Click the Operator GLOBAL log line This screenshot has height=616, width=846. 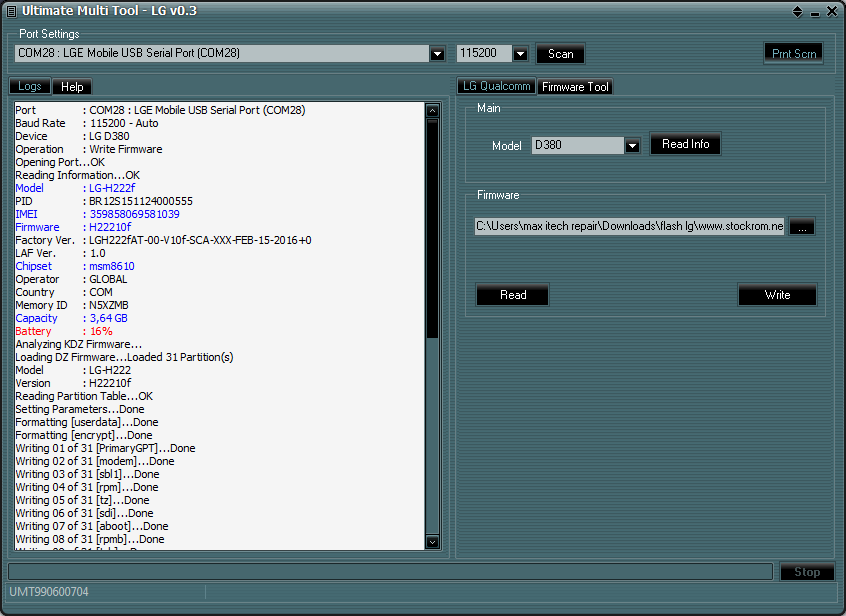point(71,279)
